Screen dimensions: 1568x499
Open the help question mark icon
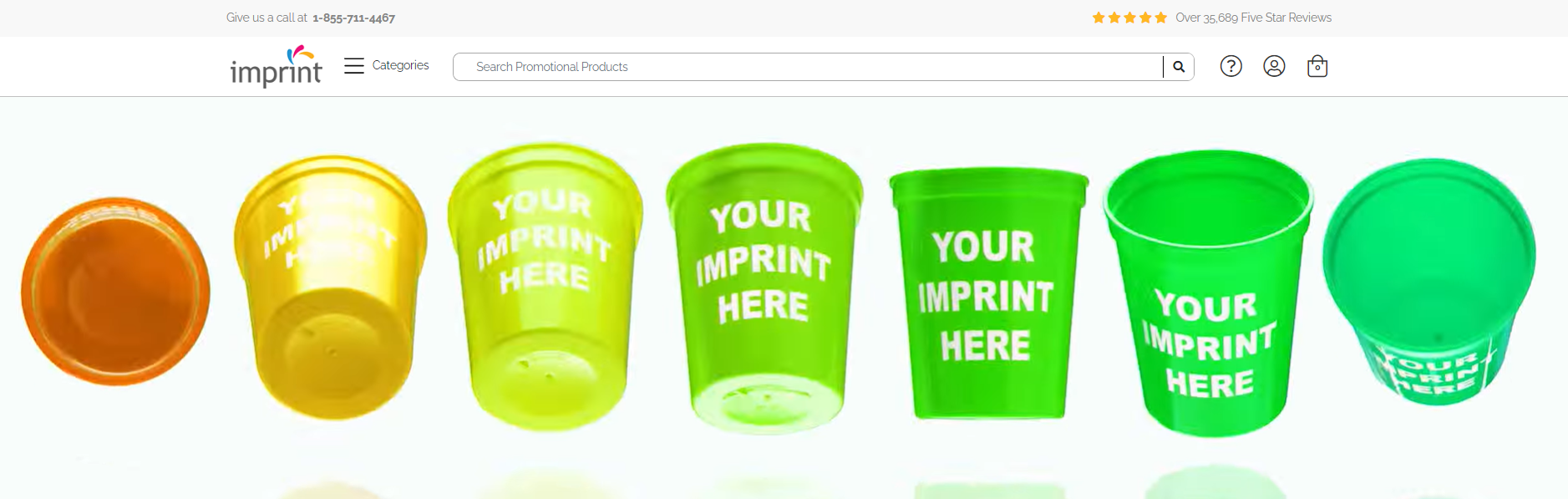(x=1231, y=66)
